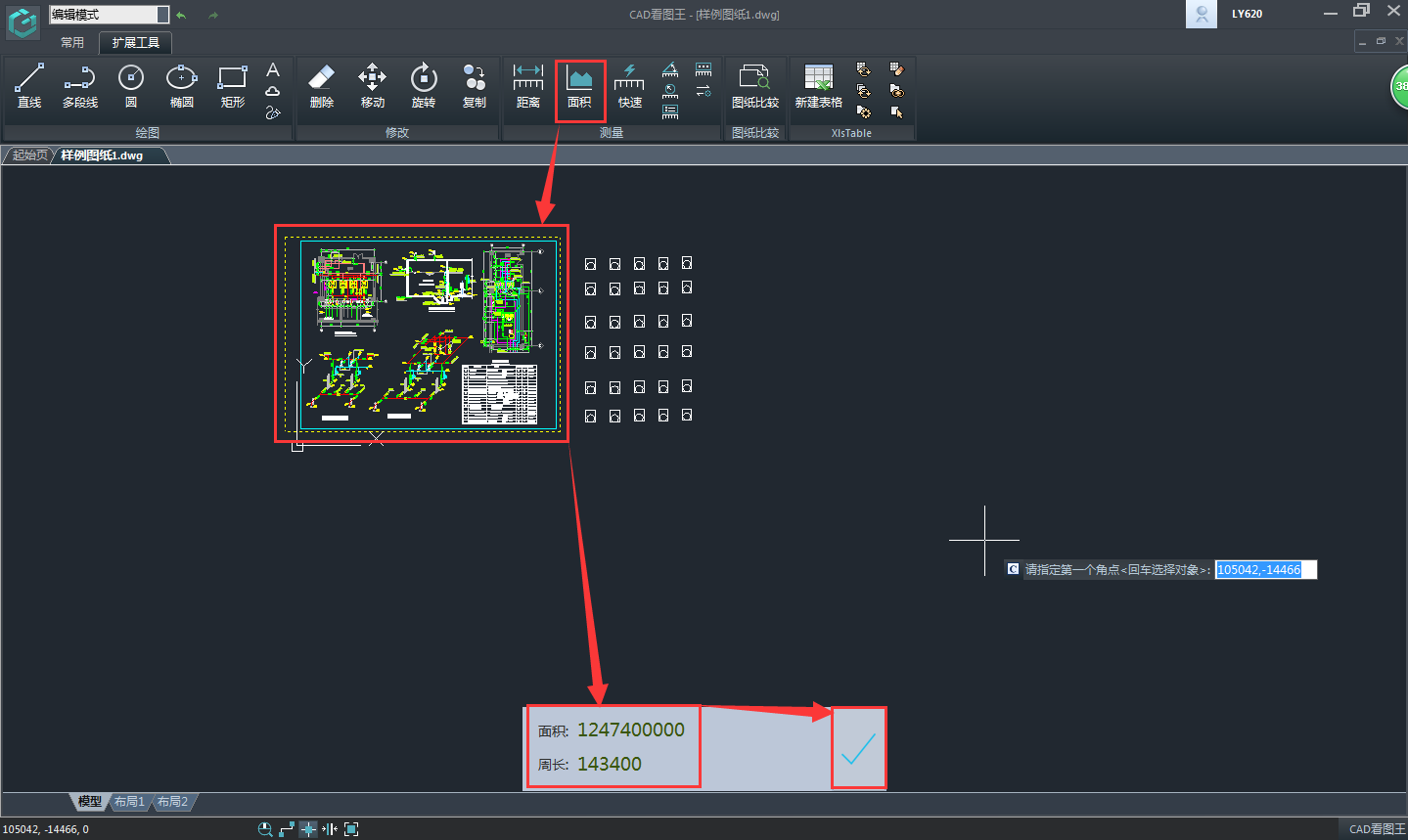Use the 距离 distance measure tool
1408x840 pixels.
click(528, 85)
